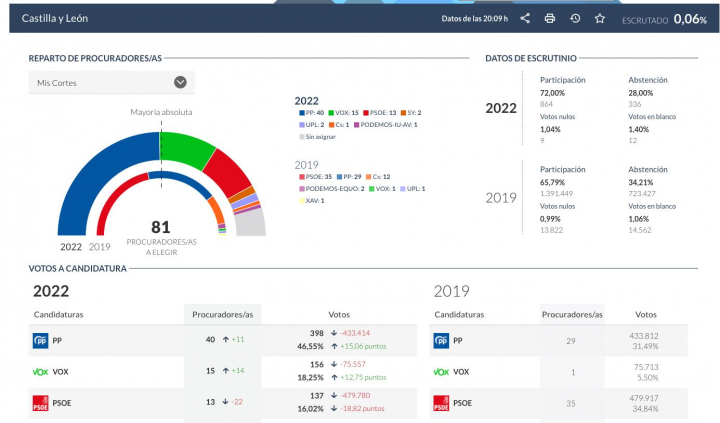The height and width of the screenshot is (423, 720).
Task: Click the VOX logo in 2022 table
Action: point(41,371)
